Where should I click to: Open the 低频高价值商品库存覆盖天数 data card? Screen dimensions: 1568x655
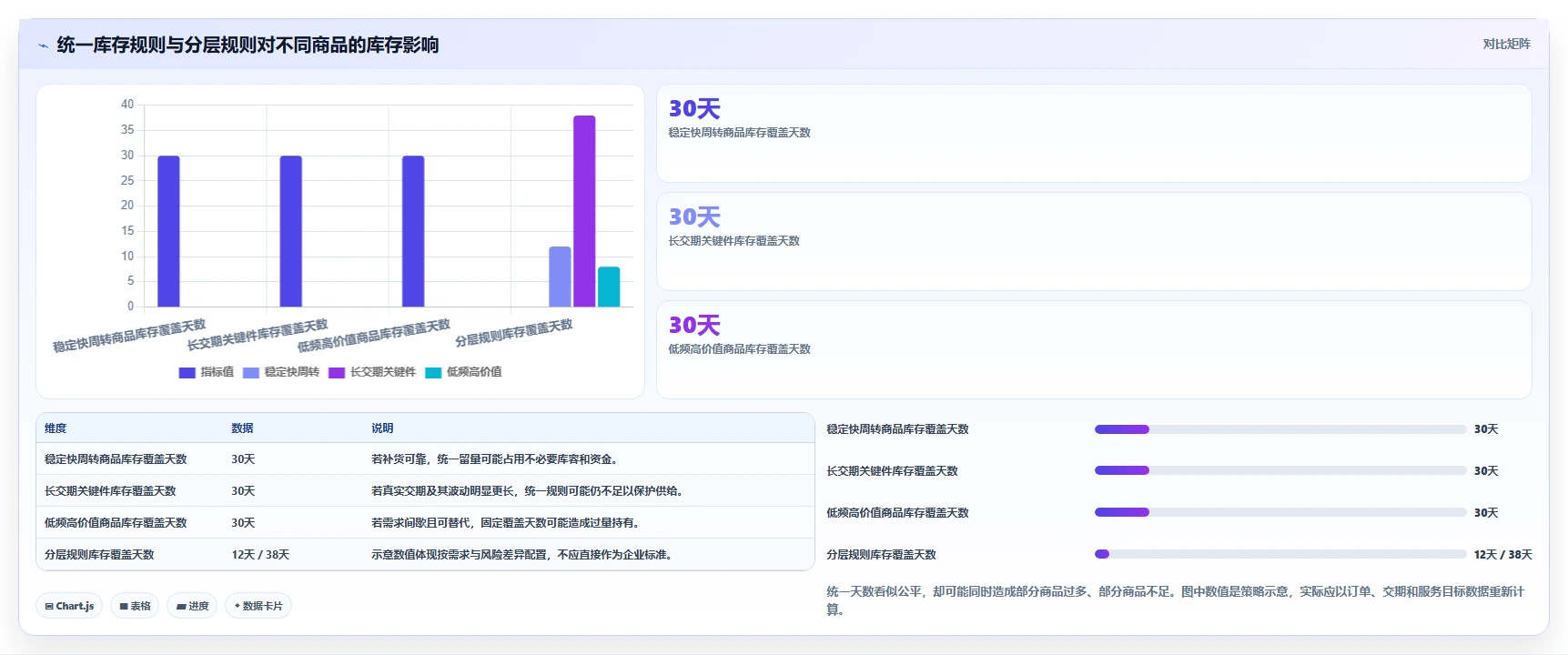[1094, 350]
